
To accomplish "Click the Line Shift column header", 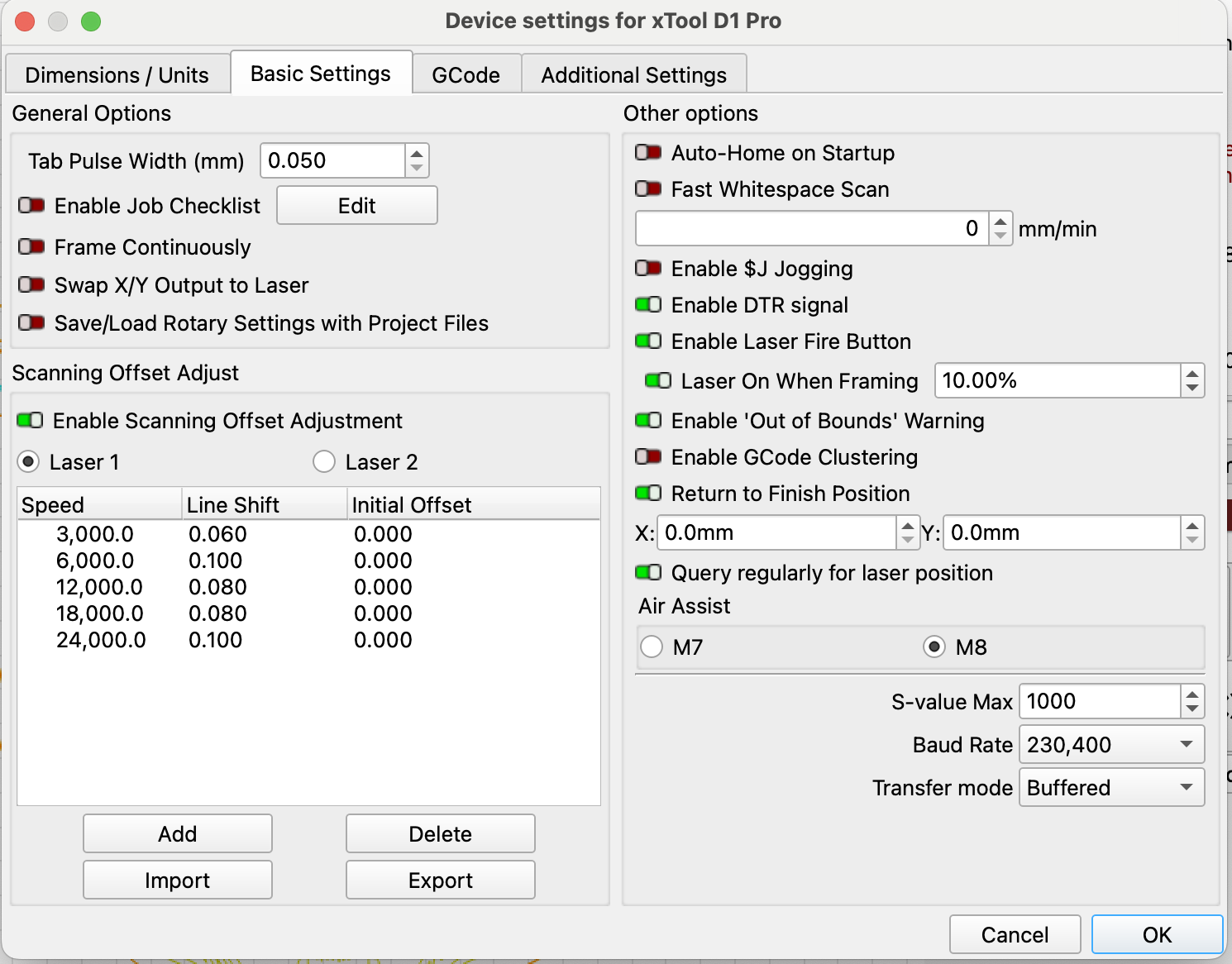I will pos(265,504).
